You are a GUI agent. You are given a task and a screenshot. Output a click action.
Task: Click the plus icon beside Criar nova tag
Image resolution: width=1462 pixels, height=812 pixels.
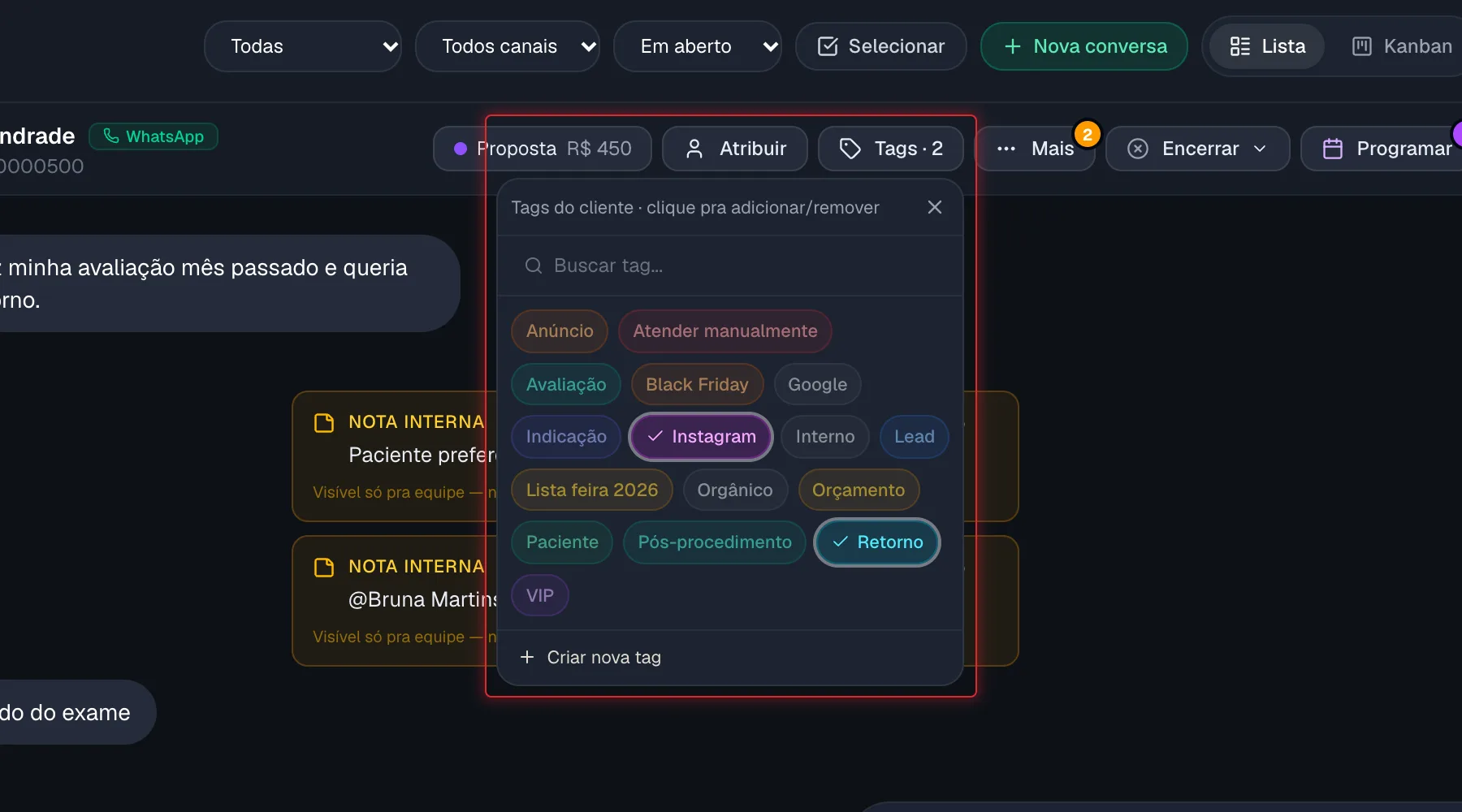527,657
